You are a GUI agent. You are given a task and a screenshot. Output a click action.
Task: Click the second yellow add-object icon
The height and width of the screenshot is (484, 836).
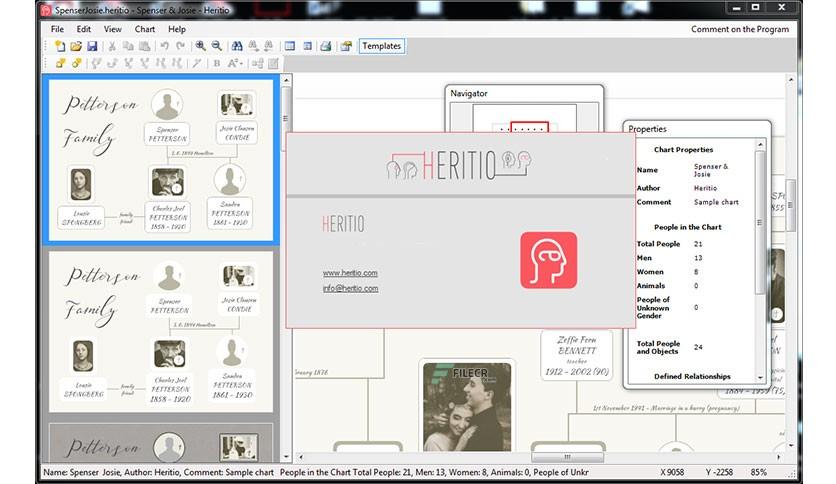tap(76, 63)
